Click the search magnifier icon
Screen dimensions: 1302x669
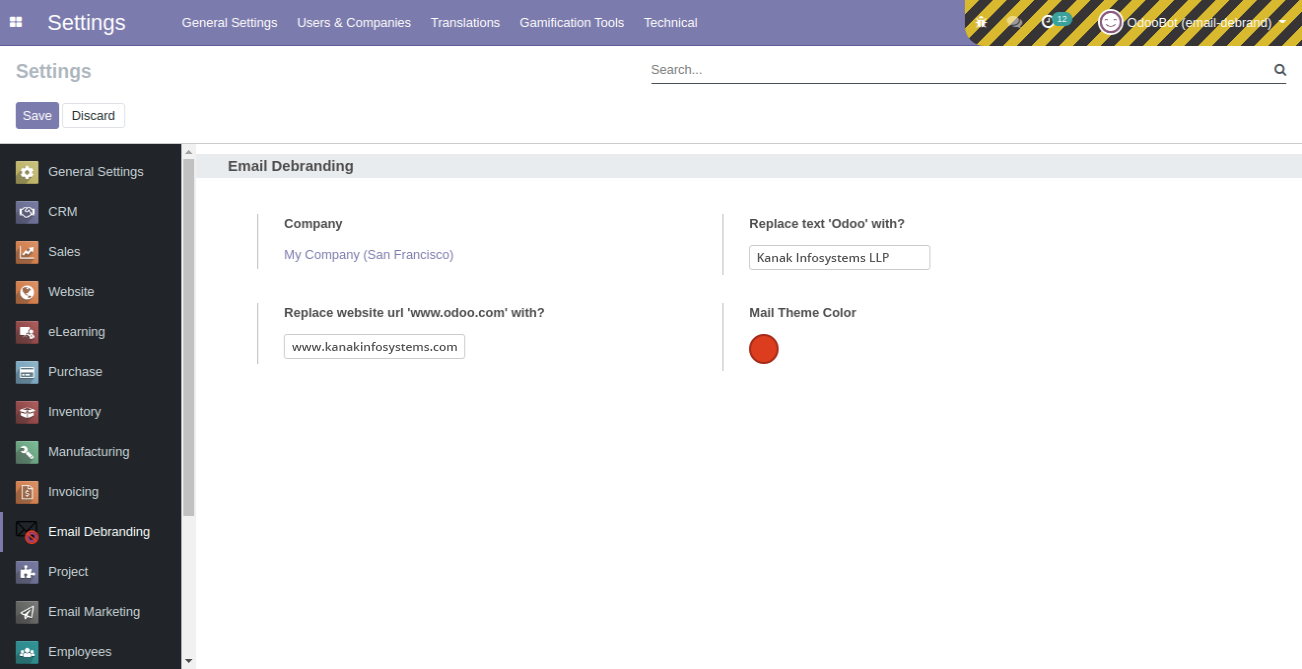tap(1279, 70)
